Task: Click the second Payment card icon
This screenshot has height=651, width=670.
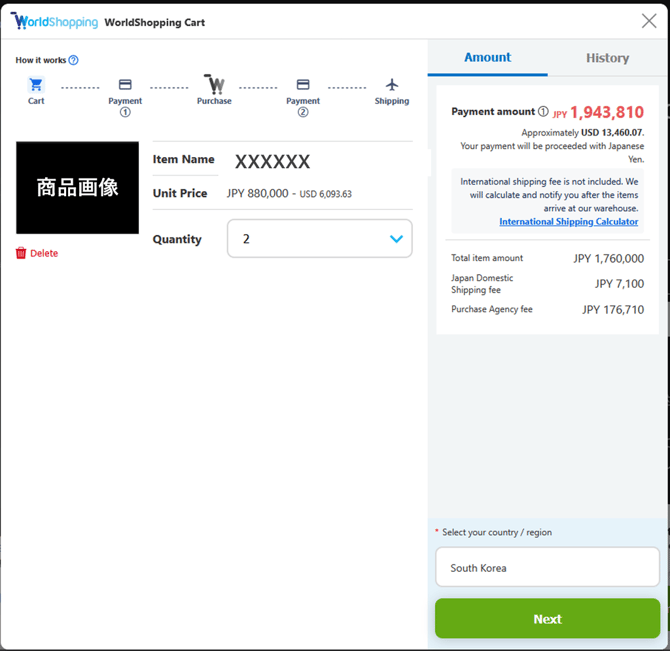Action: [303, 85]
